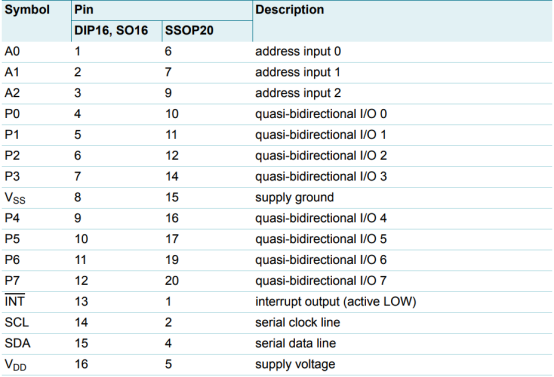
Task: Select the DIP16, SO16 subheader
Action: click(x=111, y=31)
